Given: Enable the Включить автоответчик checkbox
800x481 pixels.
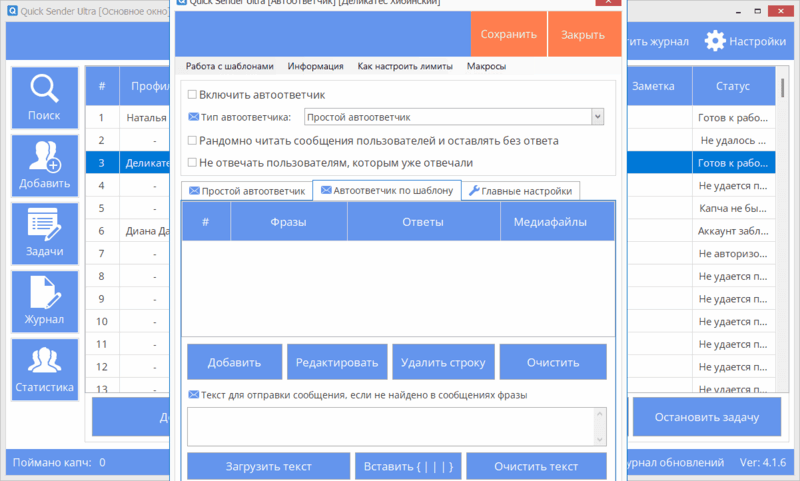Looking at the screenshot, I should [x=193, y=95].
